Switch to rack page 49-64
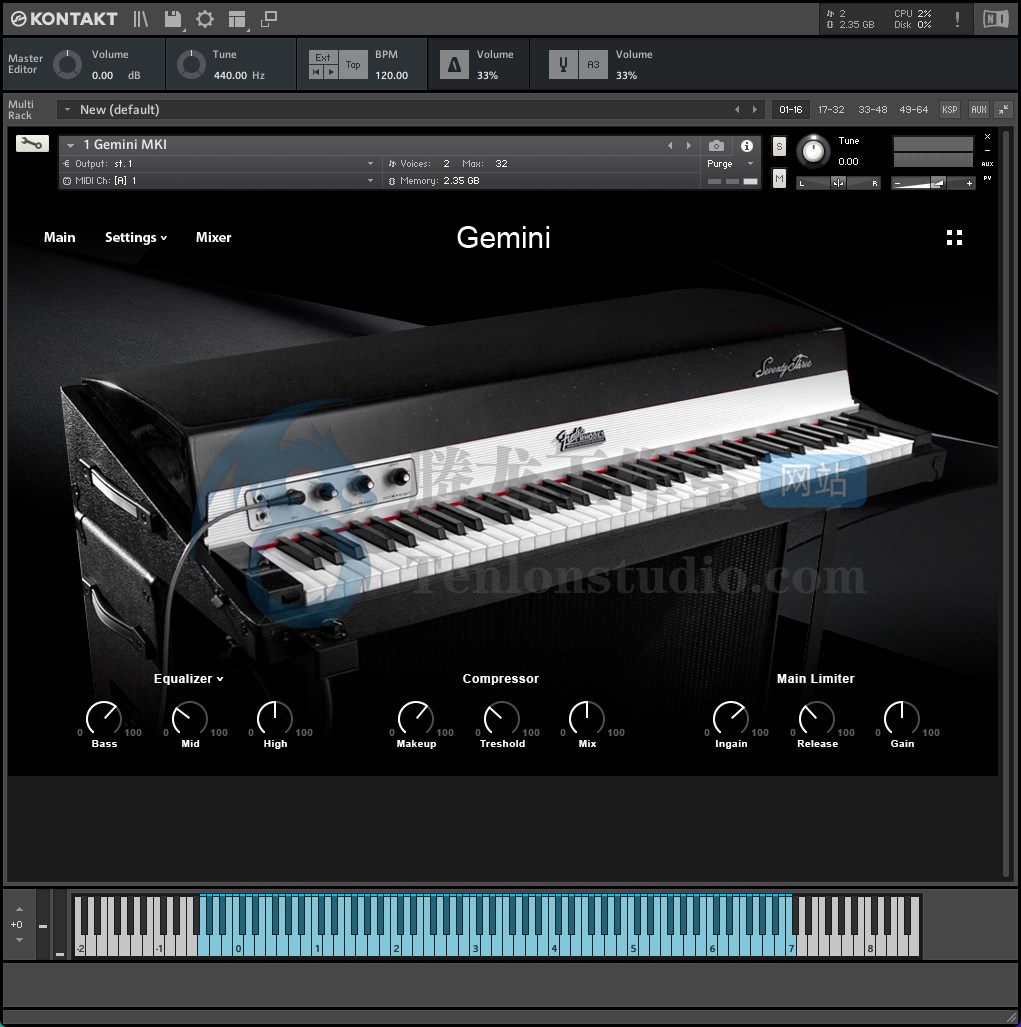Image resolution: width=1021 pixels, height=1027 pixels. pos(914,109)
